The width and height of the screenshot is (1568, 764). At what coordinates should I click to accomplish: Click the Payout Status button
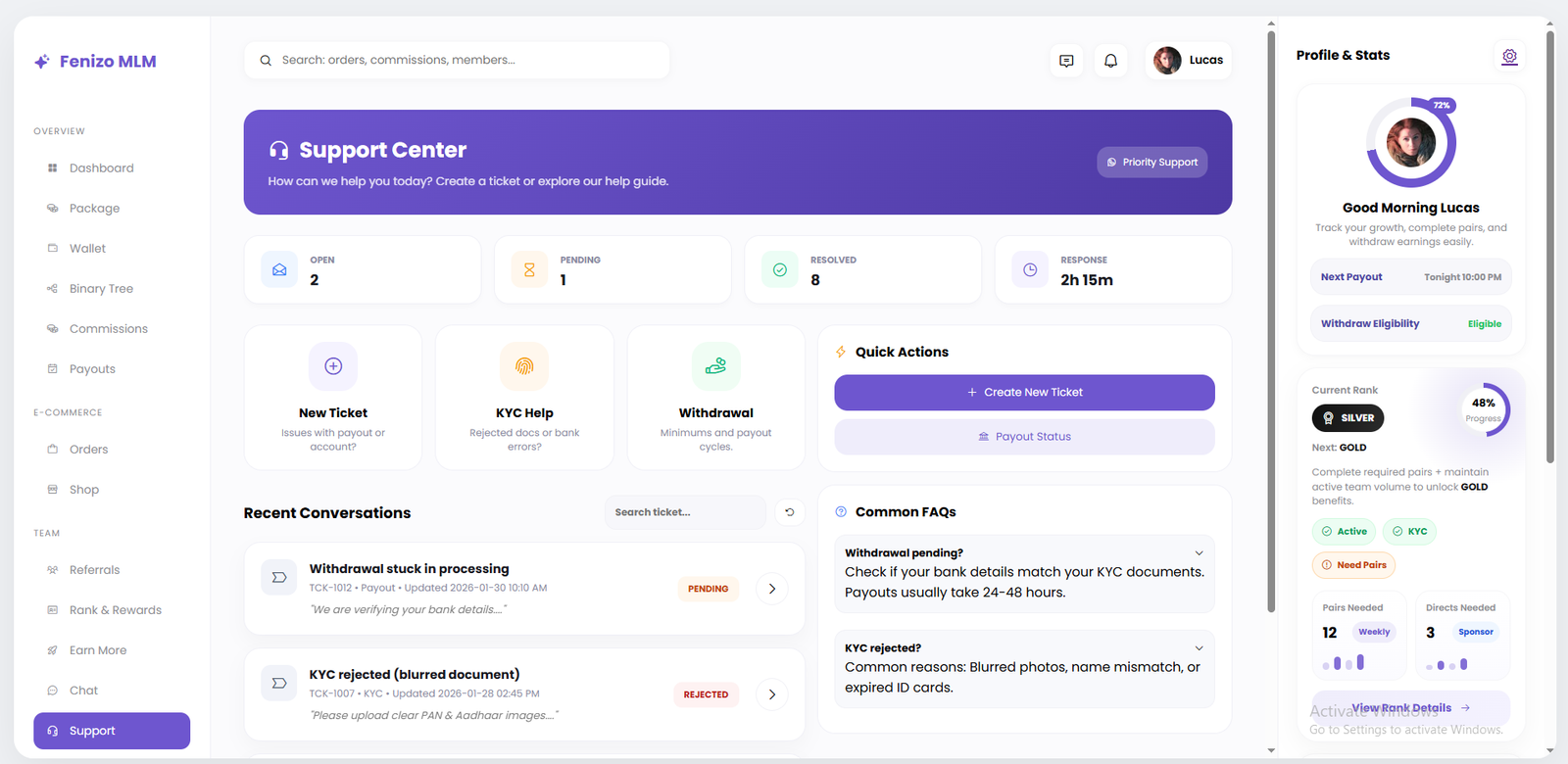[x=1024, y=437]
